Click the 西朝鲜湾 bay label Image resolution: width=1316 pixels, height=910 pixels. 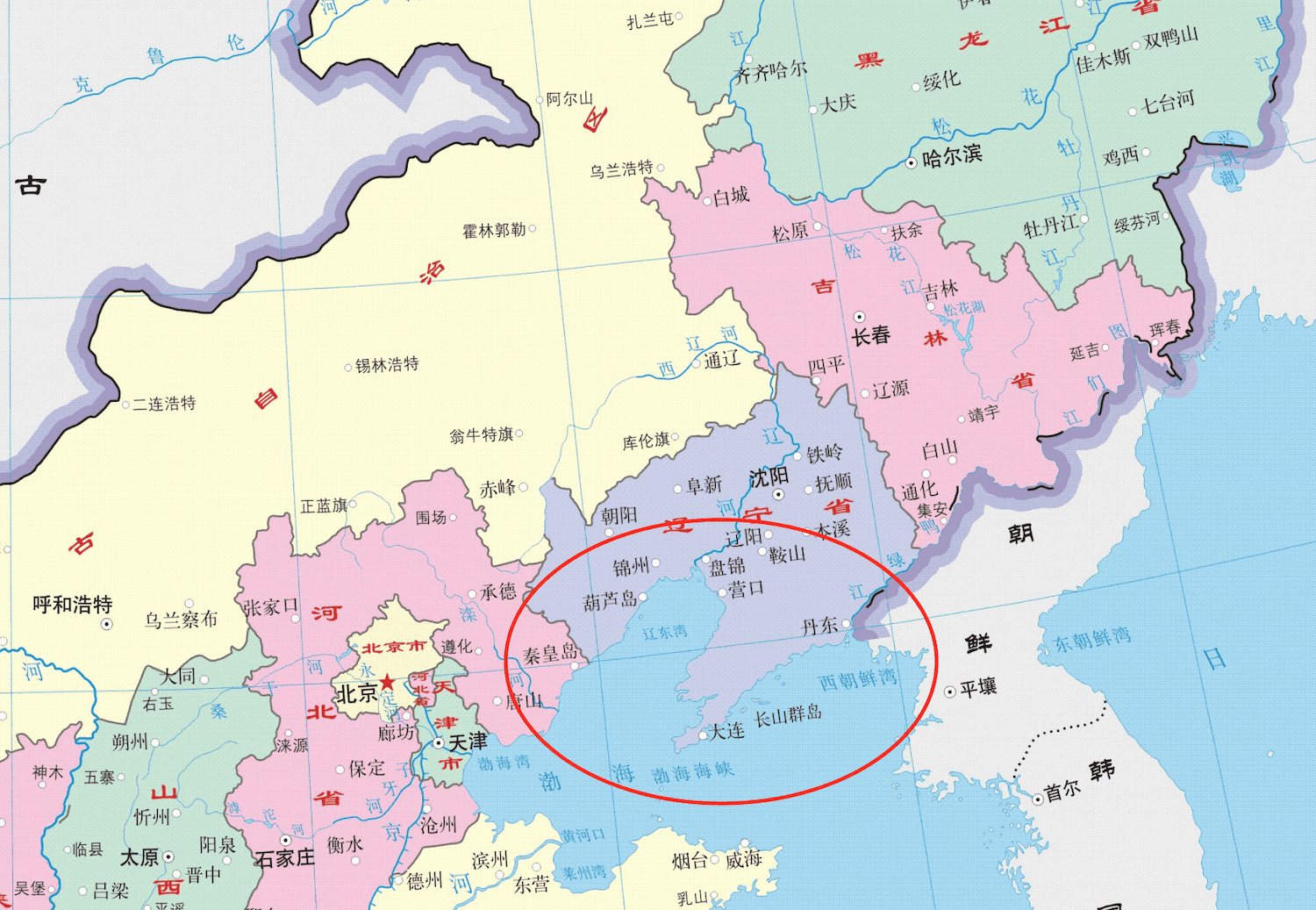pyautogui.click(x=858, y=679)
